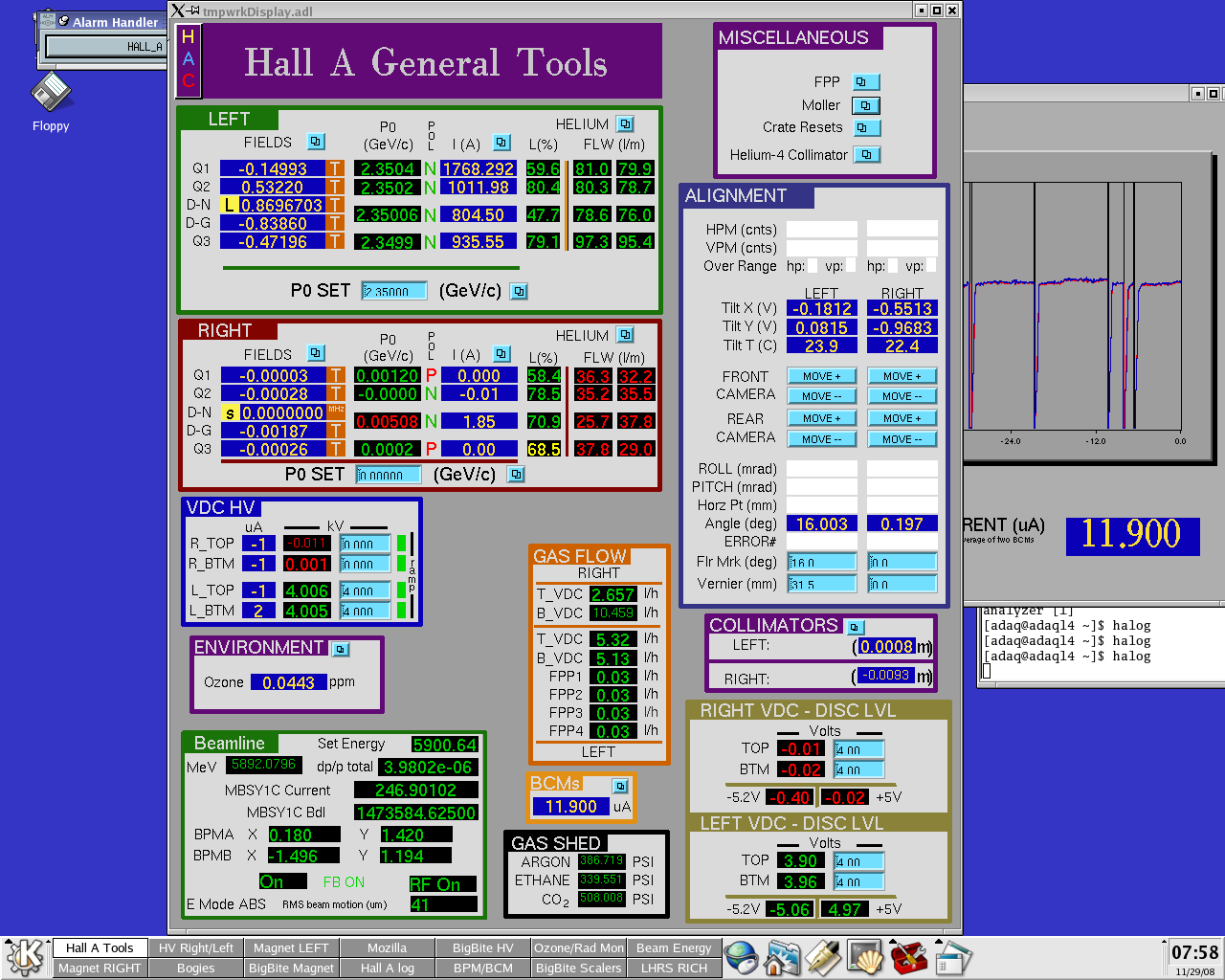Image resolution: width=1225 pixels, height=980 pixels.
Task: Click the 11.900 BCM current readout
Action: tap(570, 807)
